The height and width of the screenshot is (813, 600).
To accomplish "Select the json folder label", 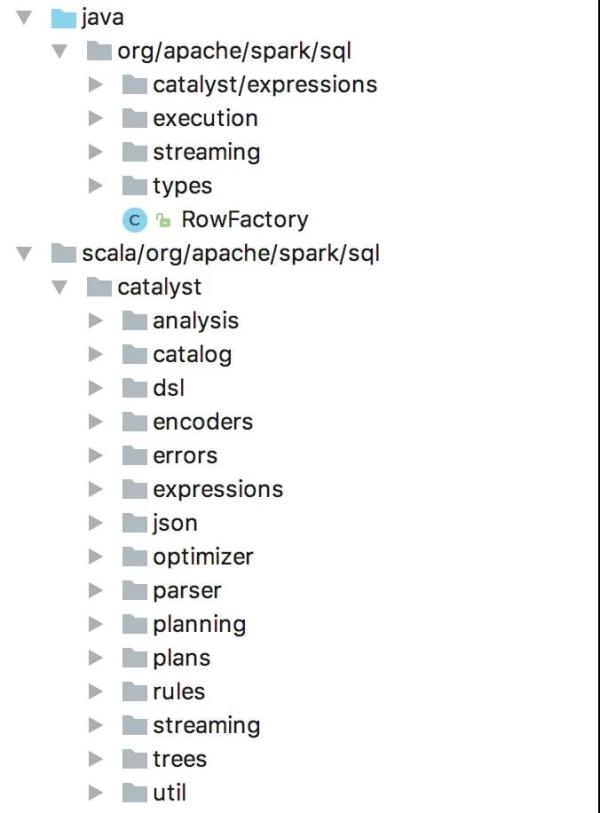I will pos(175,523).
